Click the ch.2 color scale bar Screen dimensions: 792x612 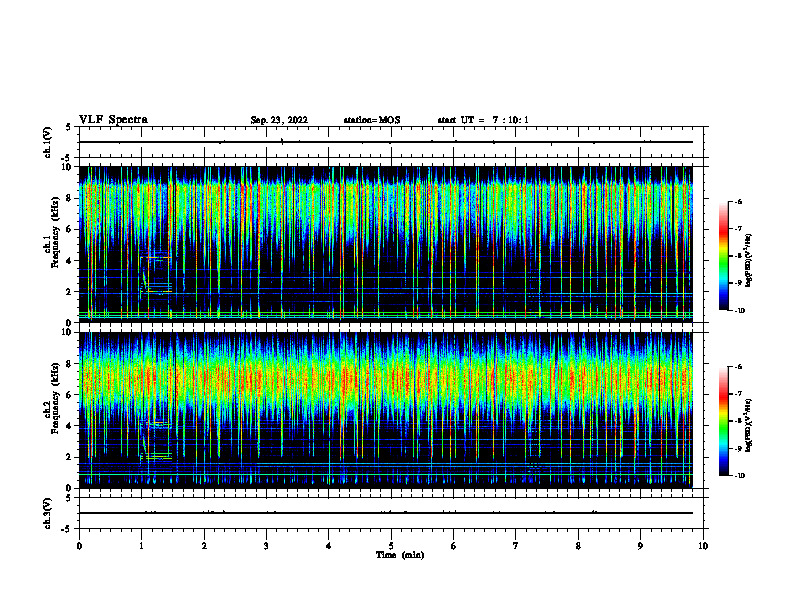click(x=723, y=421)
